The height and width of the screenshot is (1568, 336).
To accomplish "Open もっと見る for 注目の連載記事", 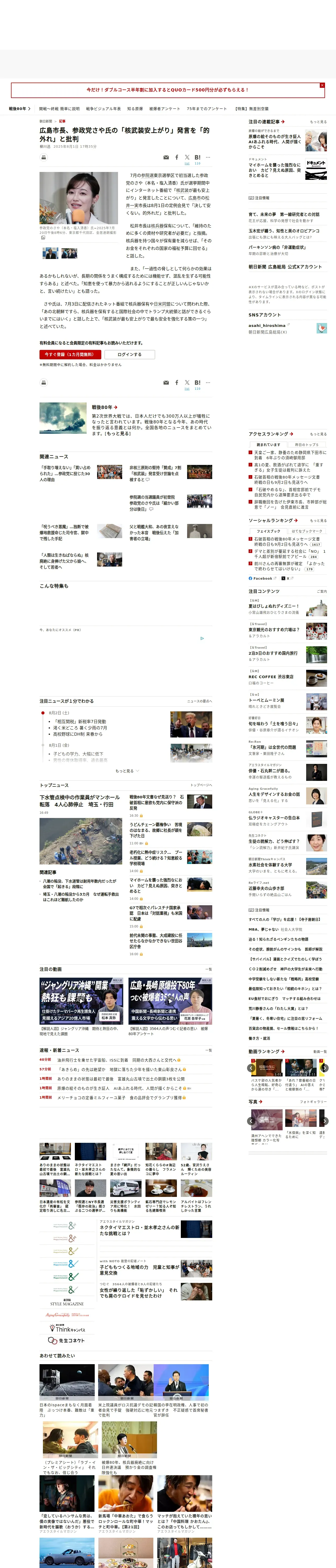I will click(x=318, y=122).
